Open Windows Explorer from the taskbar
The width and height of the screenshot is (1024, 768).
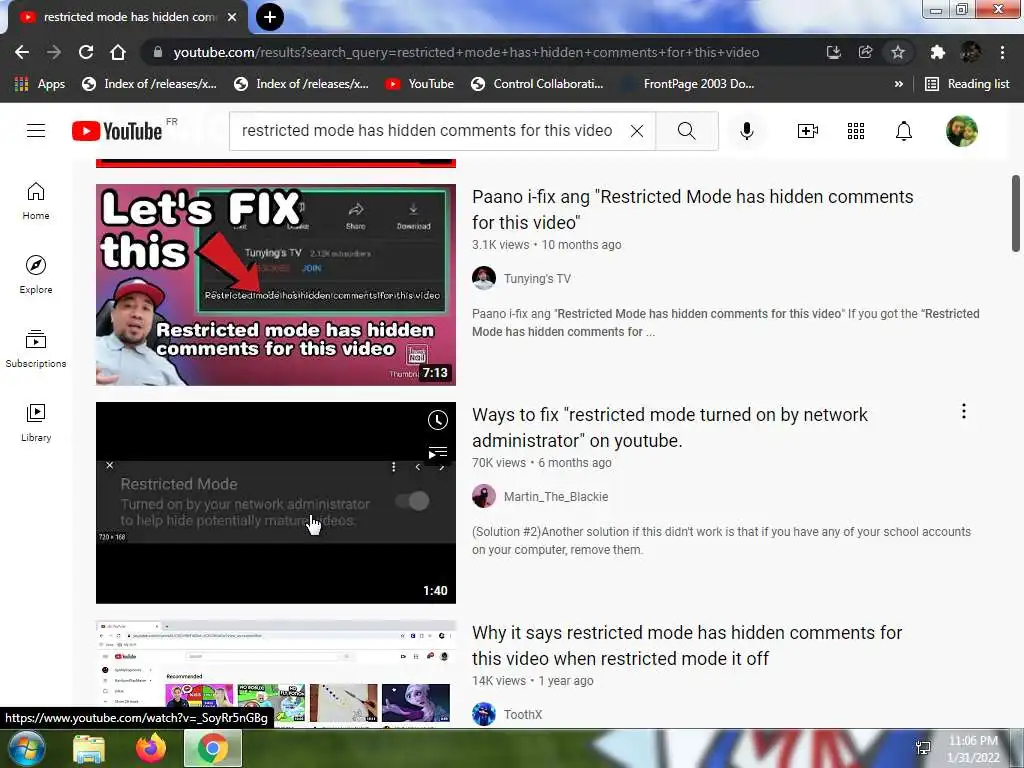coord(89,748)
